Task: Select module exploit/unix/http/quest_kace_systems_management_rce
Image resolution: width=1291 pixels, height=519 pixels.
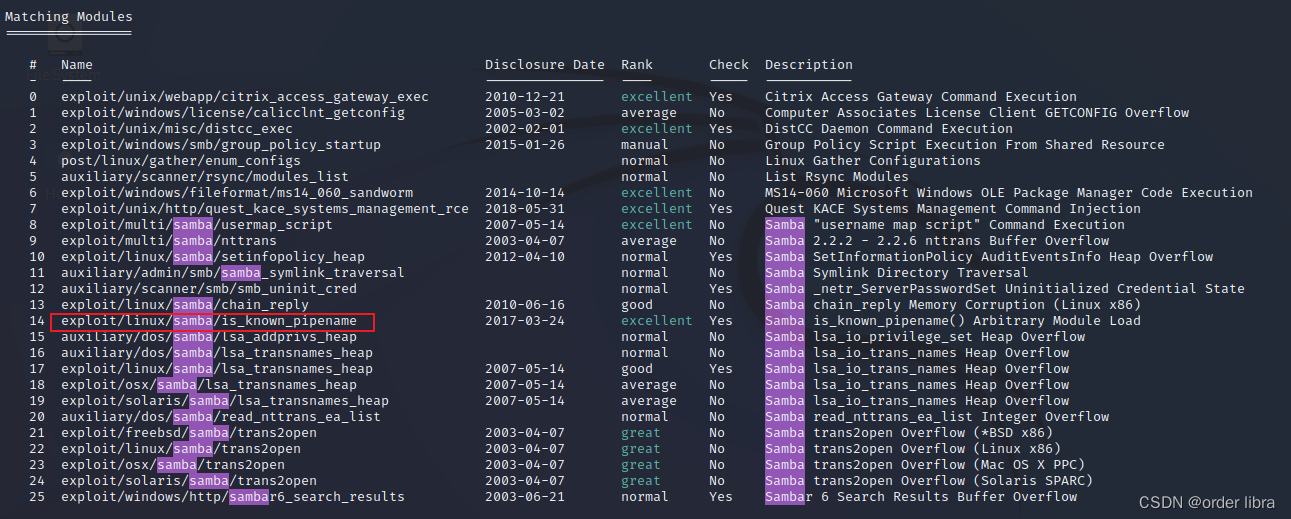Action: (x=265, y=209)
